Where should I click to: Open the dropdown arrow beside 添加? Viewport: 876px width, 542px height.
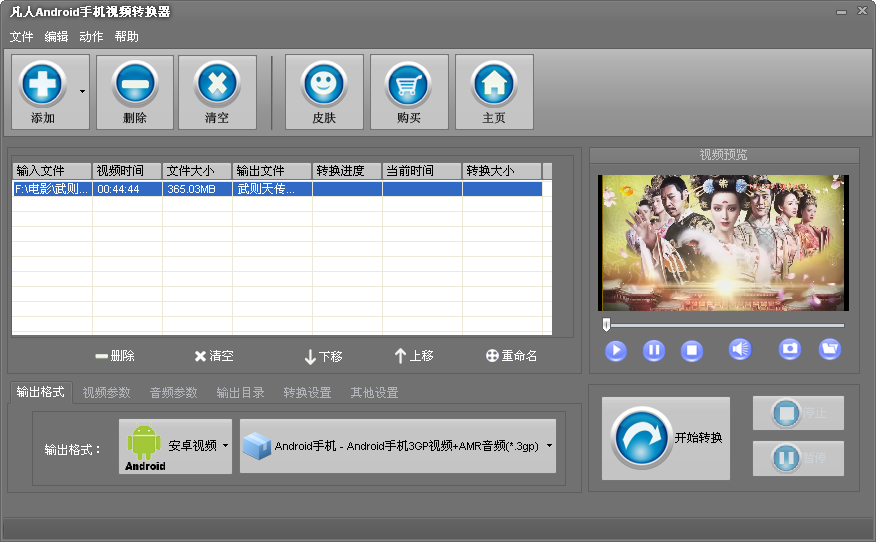(82, 92)
